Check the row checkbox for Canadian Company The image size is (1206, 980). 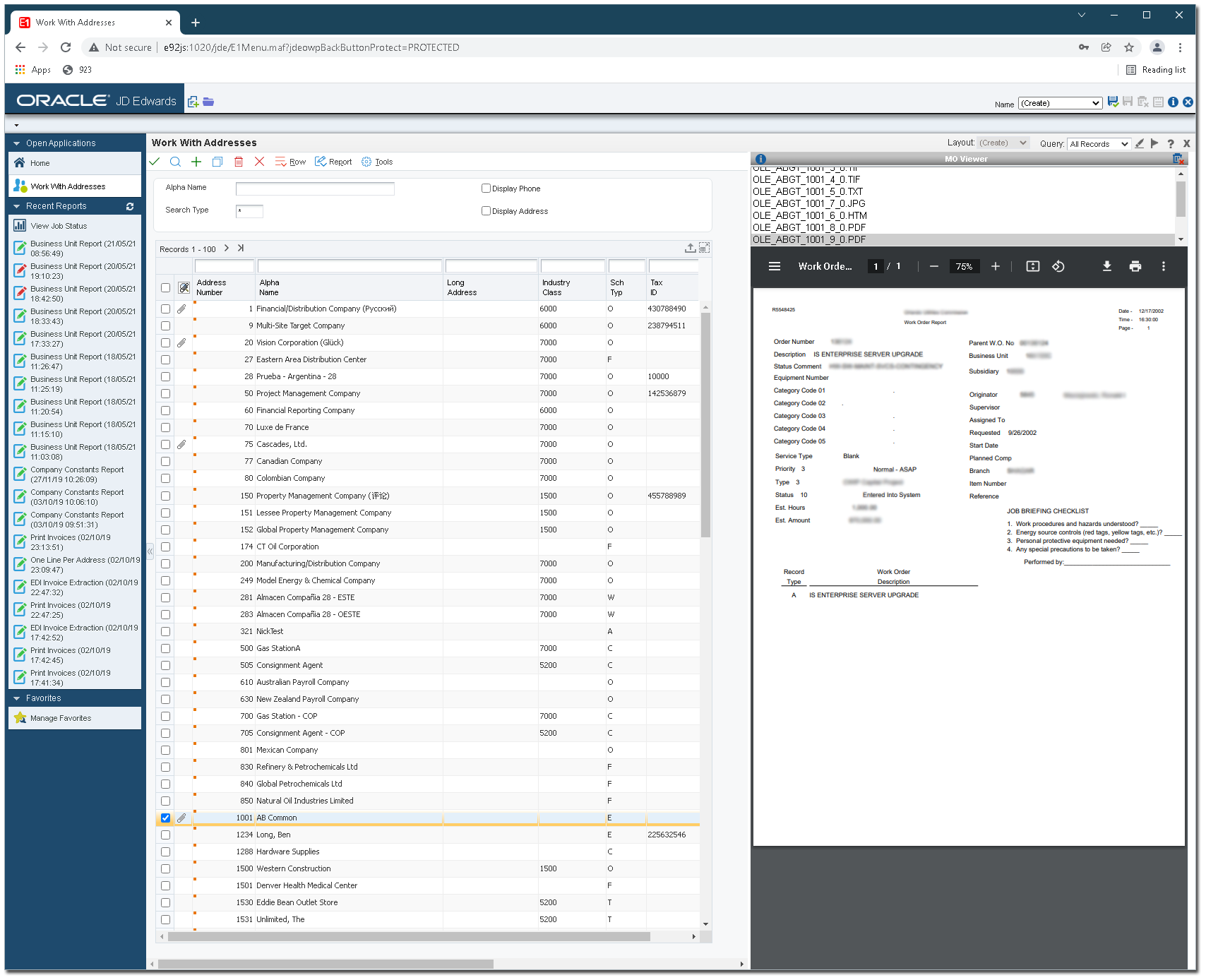(165, 461)
